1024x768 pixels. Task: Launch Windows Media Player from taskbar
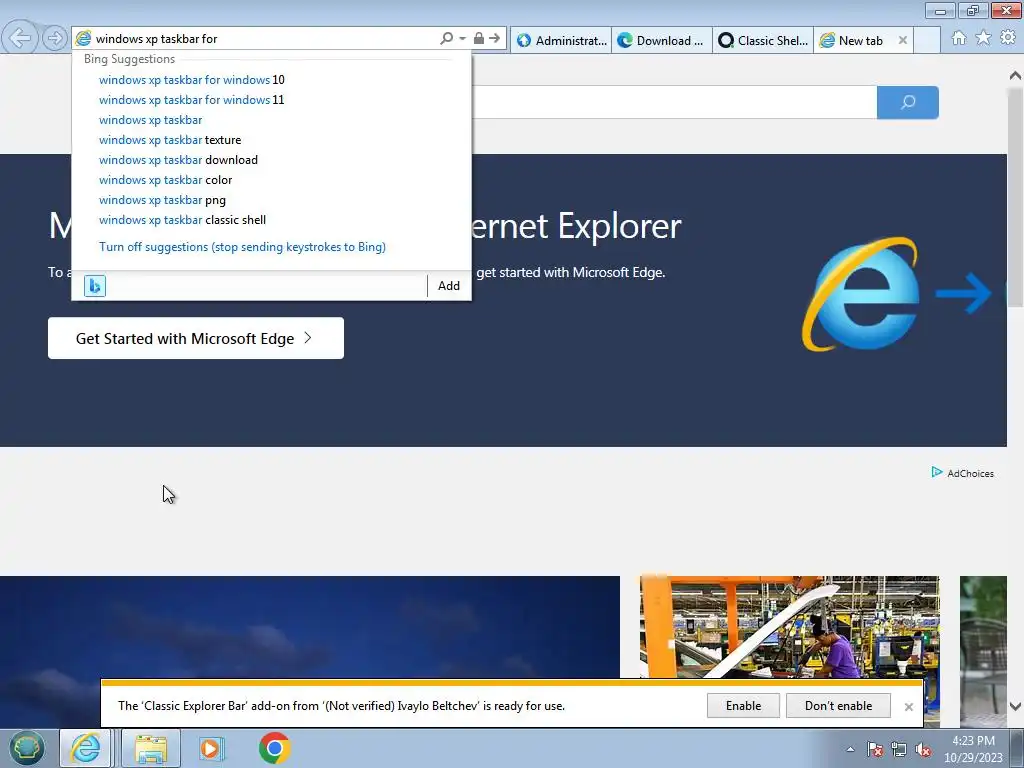pyautogui.click(x=210, y=748)
